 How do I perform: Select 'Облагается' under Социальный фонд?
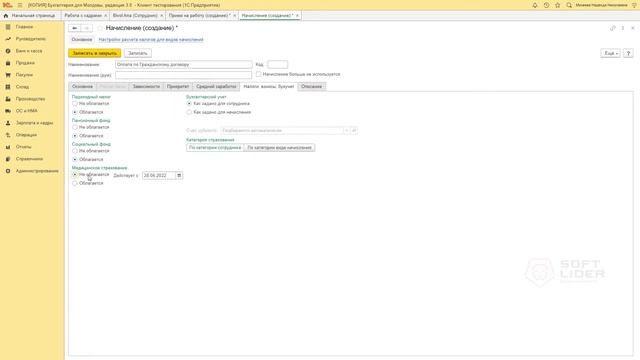point(75,159)
